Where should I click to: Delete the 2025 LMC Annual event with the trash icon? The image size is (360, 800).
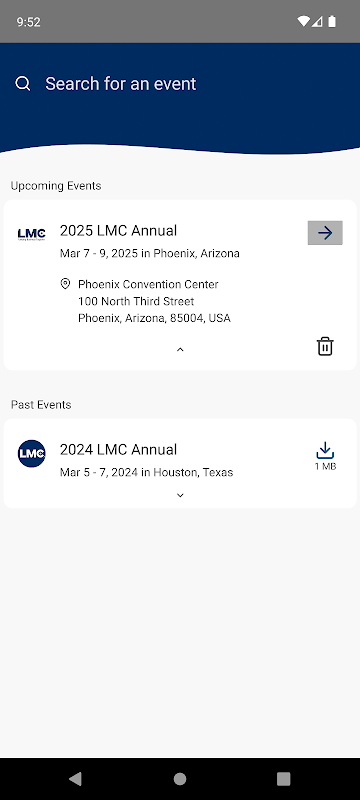click(325, 346)
